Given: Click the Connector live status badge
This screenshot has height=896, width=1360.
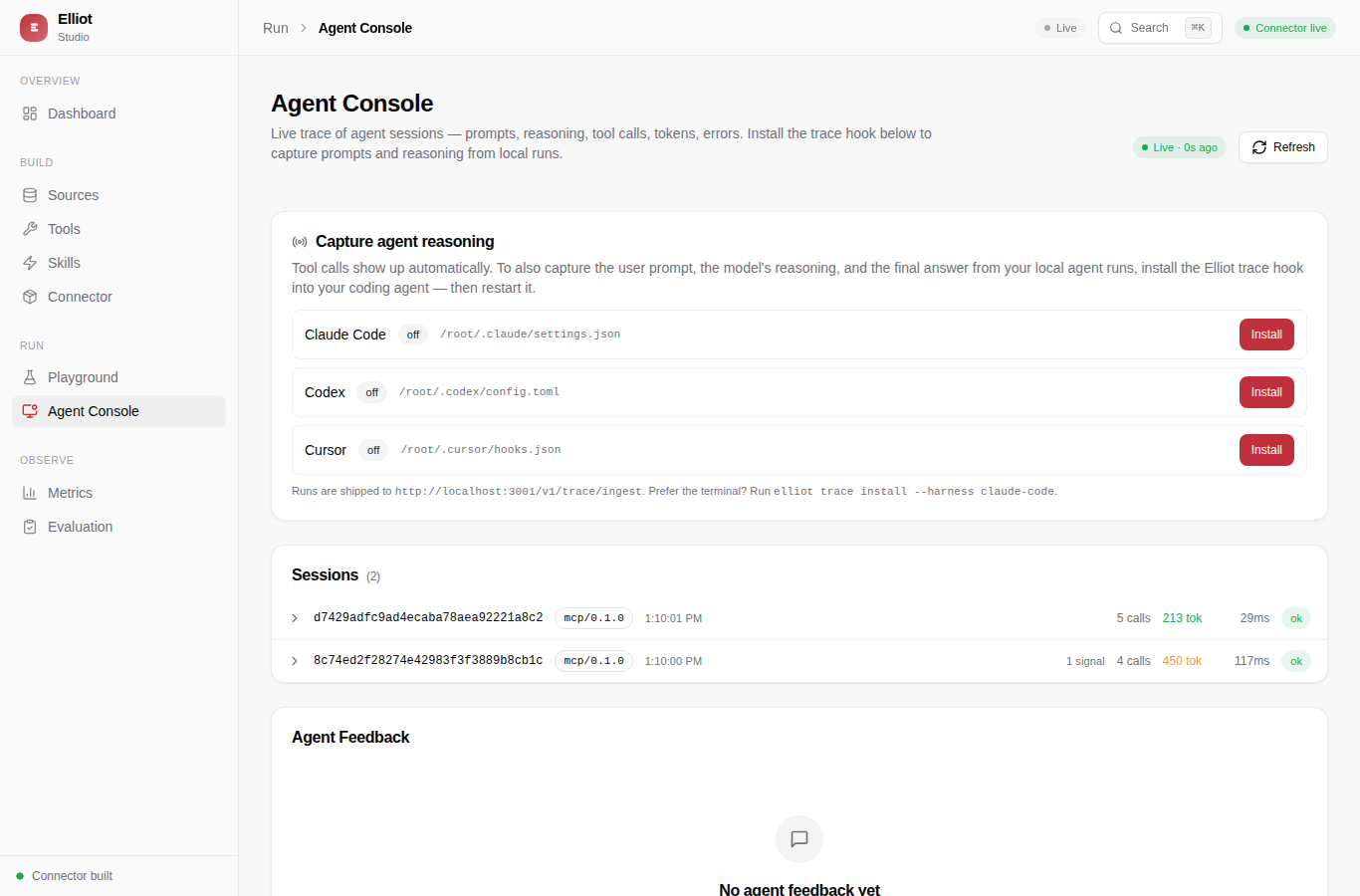Looking at the screenshot, I should tap(1285, 28).
